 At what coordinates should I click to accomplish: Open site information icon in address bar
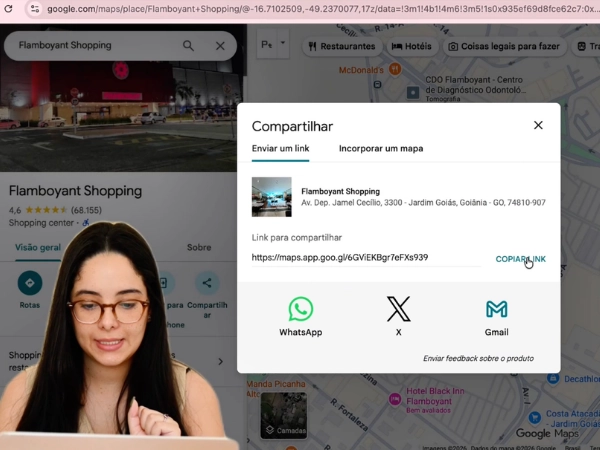(35, 8)
